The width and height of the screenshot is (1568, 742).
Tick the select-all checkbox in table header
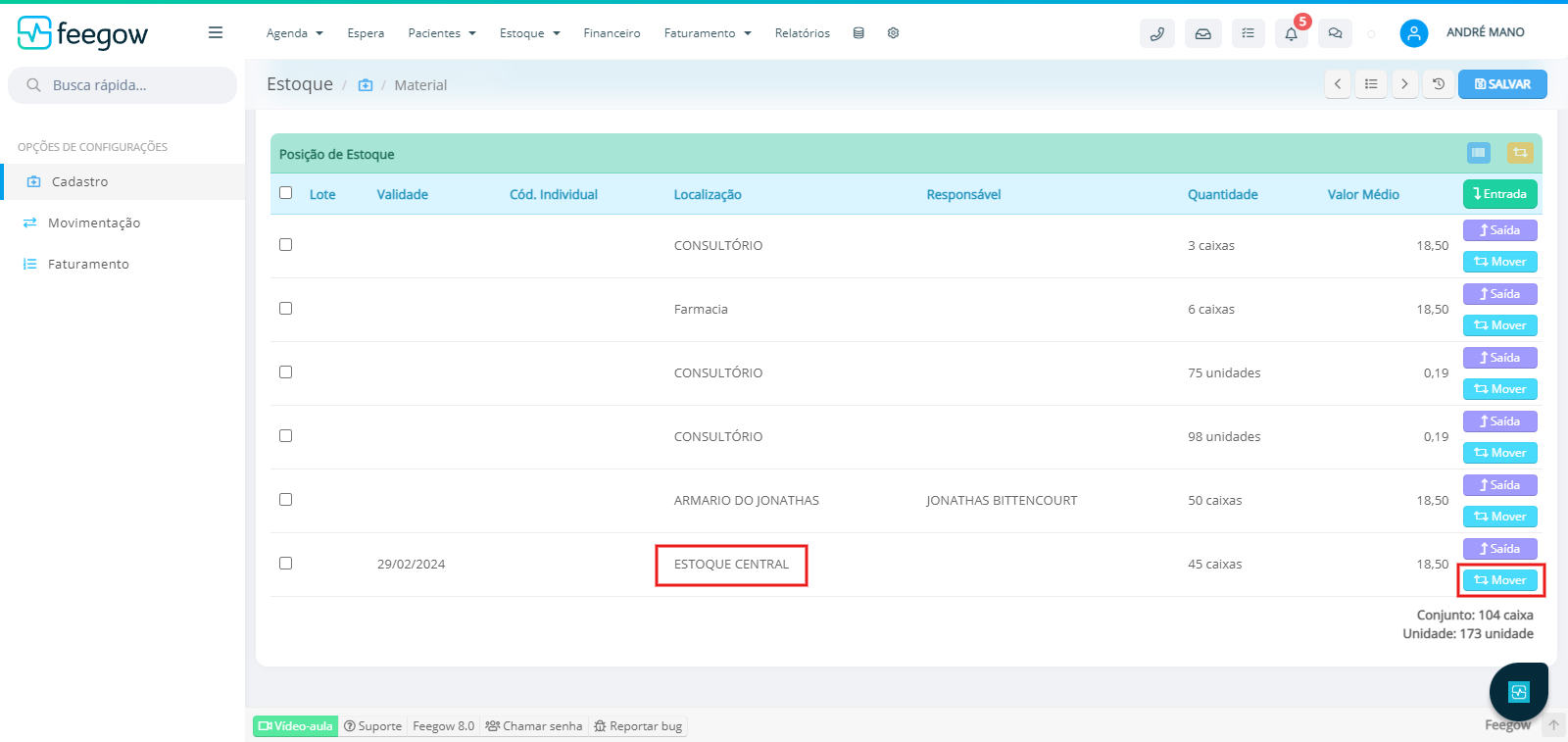point(286,193)
